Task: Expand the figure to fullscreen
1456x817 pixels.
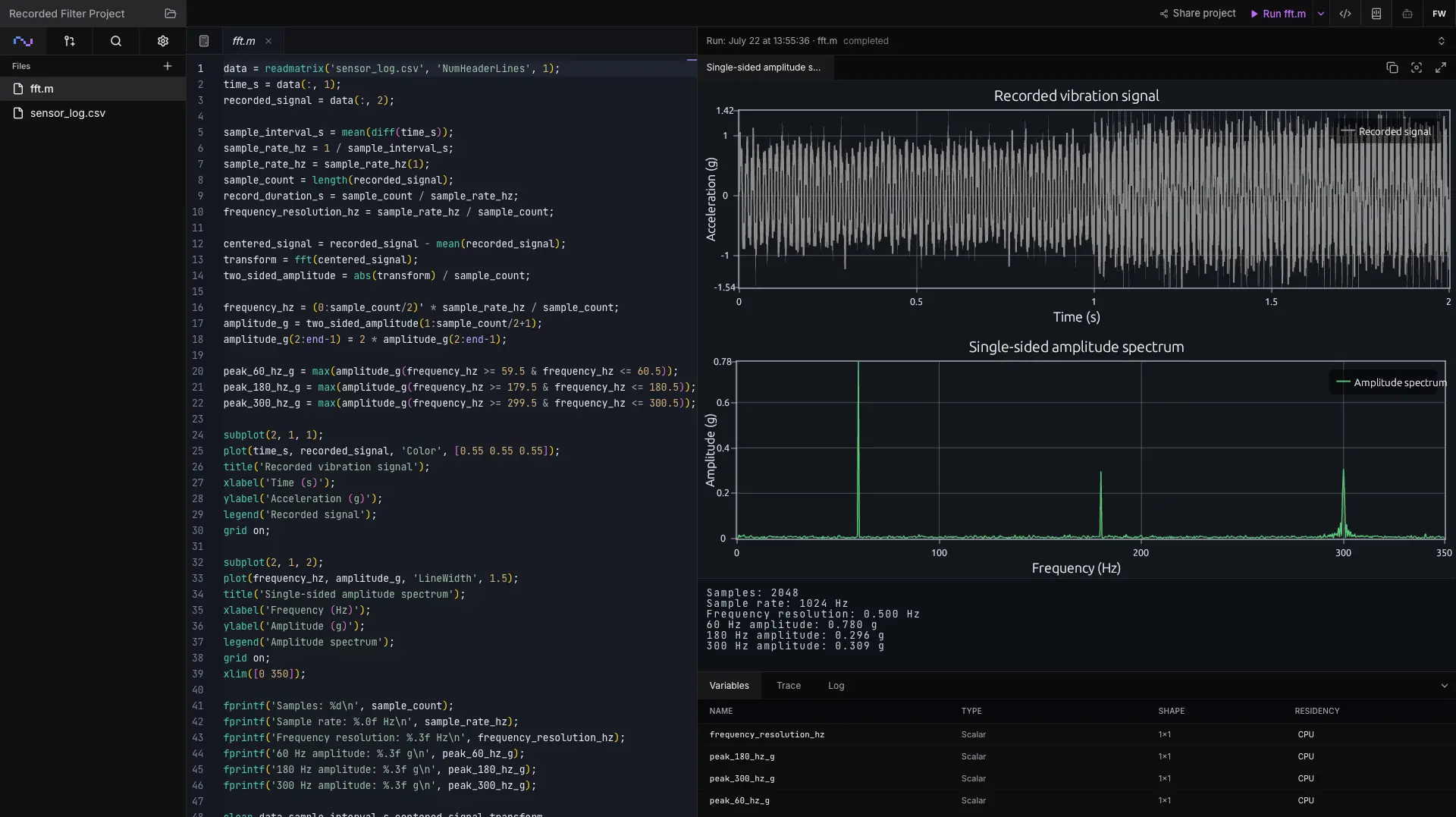Action: [1441, 68]
